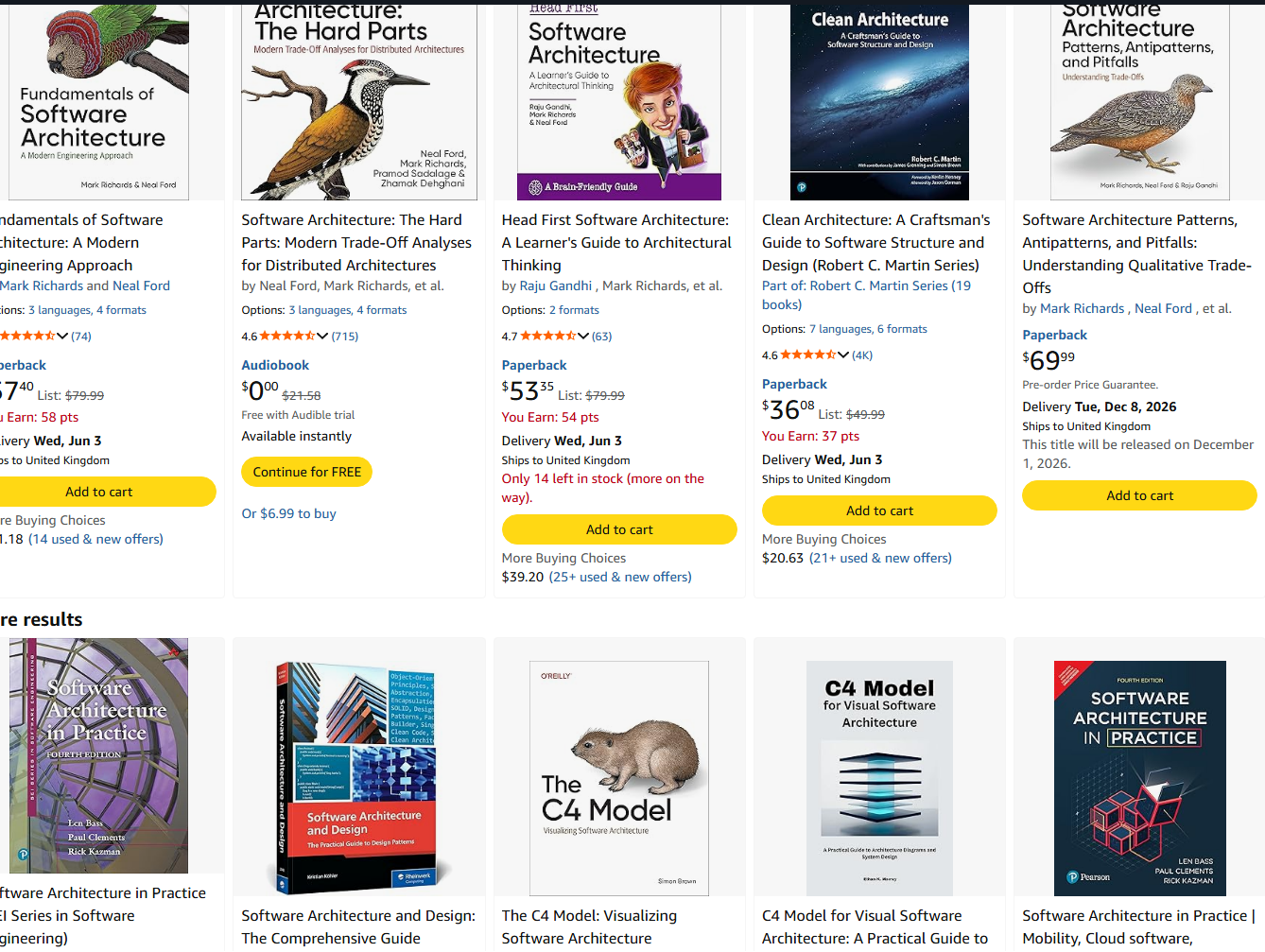Open The C4 Model book cover thumbnail
The height and width of the screenshot is (952, 1265).
point(619,778)
